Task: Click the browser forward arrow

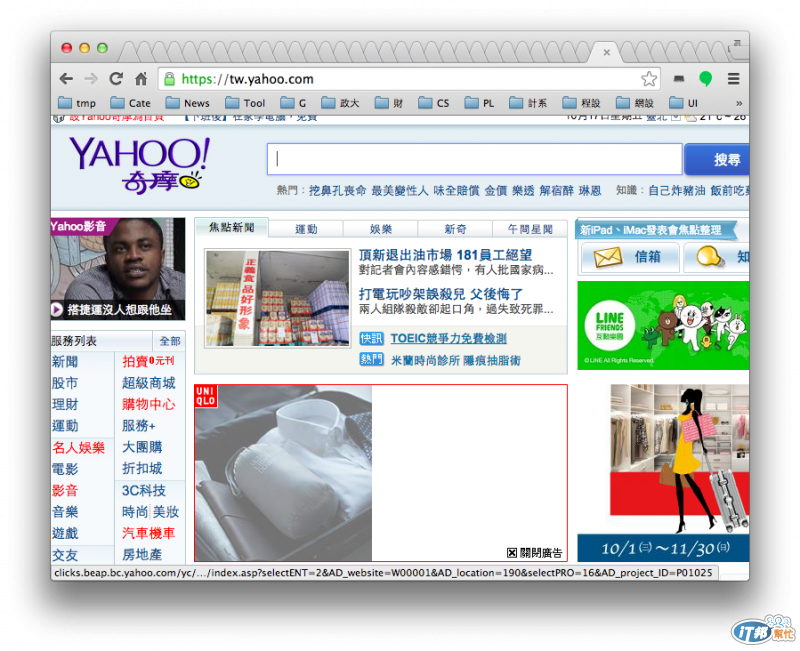Action: point(91,79)
